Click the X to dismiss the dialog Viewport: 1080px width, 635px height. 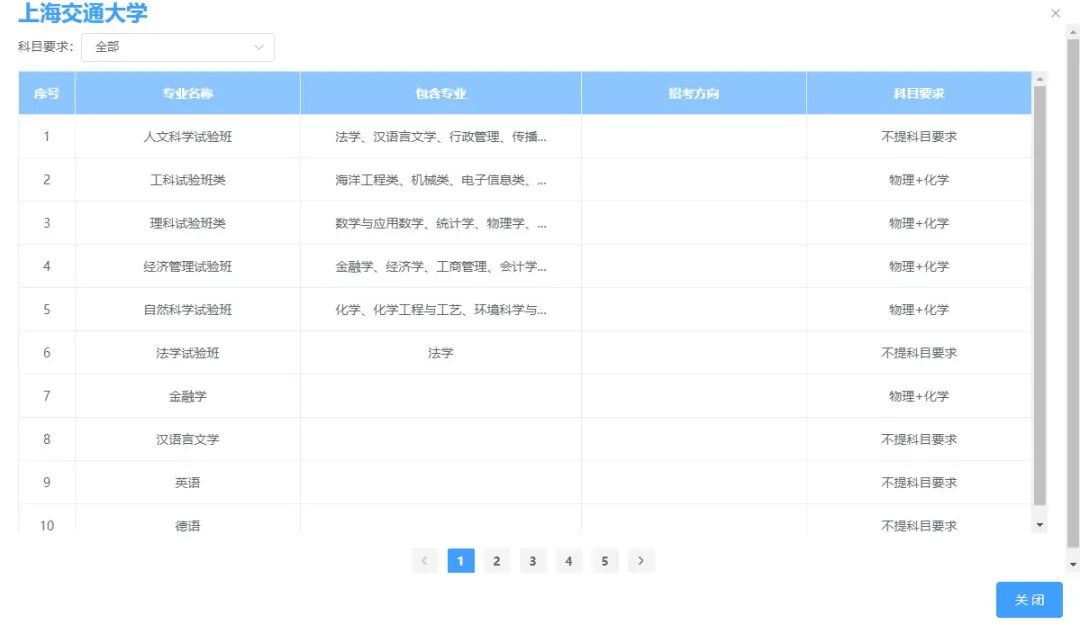1056,13
